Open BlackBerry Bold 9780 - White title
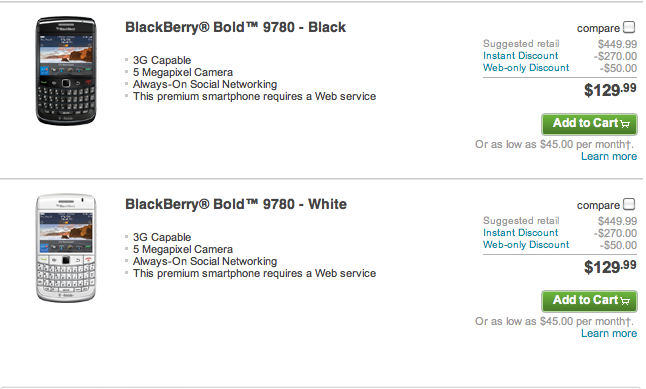This screenshot has height=389, width=646. pyautogui.click(x=236, y=204)
